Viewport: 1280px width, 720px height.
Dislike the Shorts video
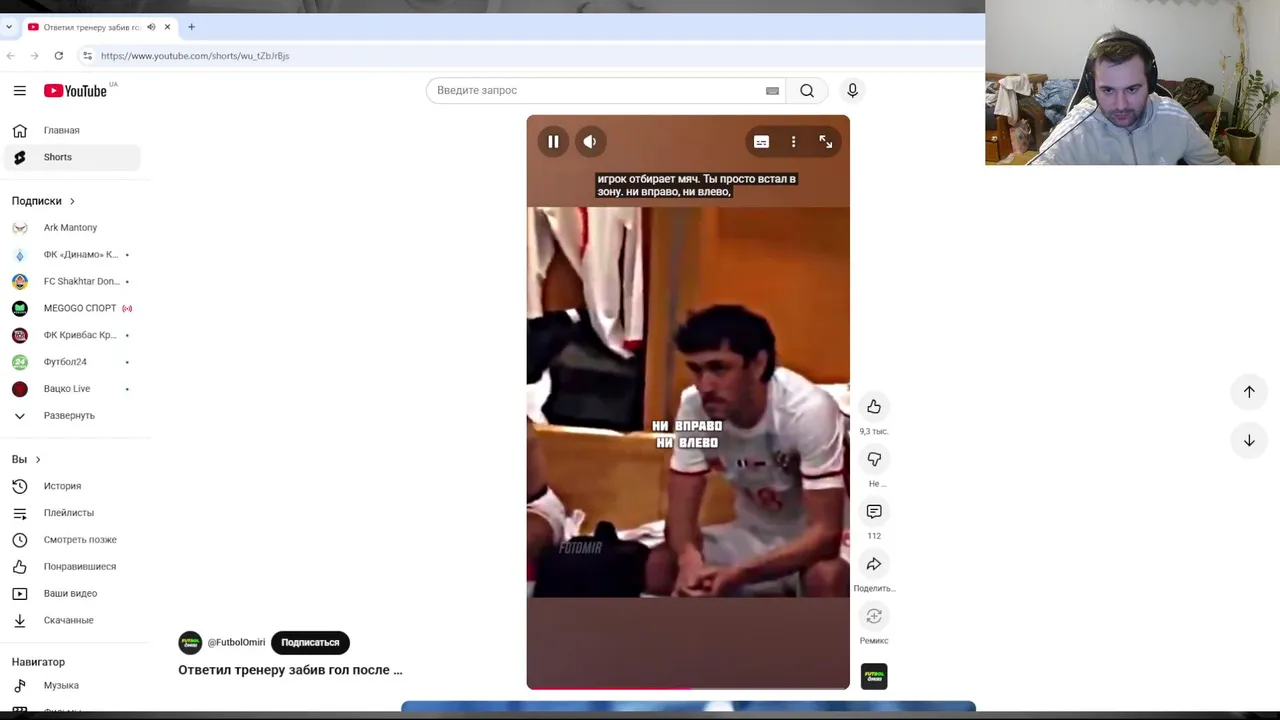874,459
